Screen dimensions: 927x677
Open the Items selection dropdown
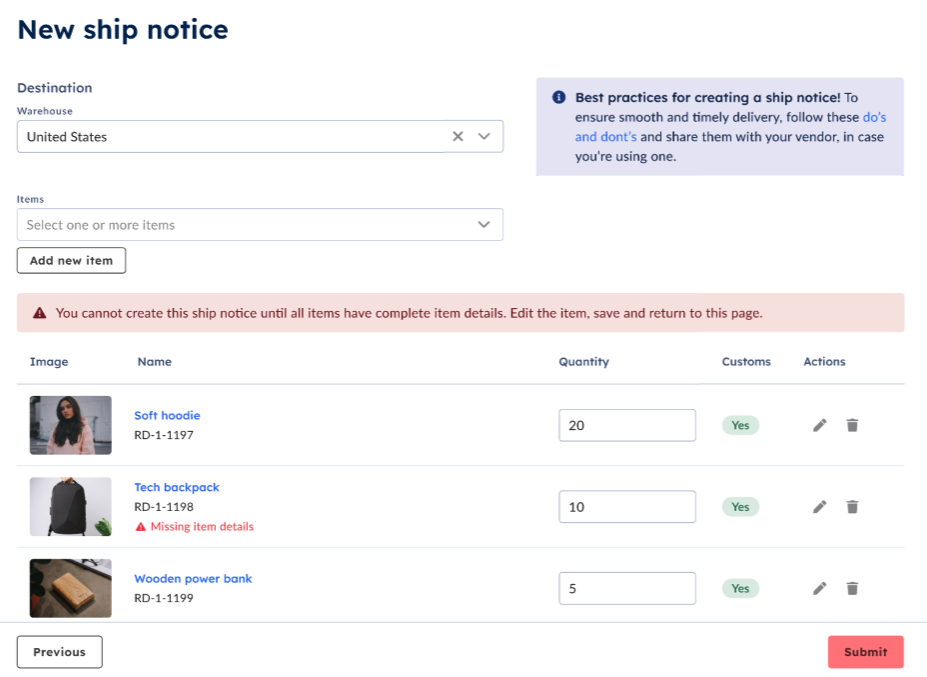pyautogui.click(x=260, y=225)
